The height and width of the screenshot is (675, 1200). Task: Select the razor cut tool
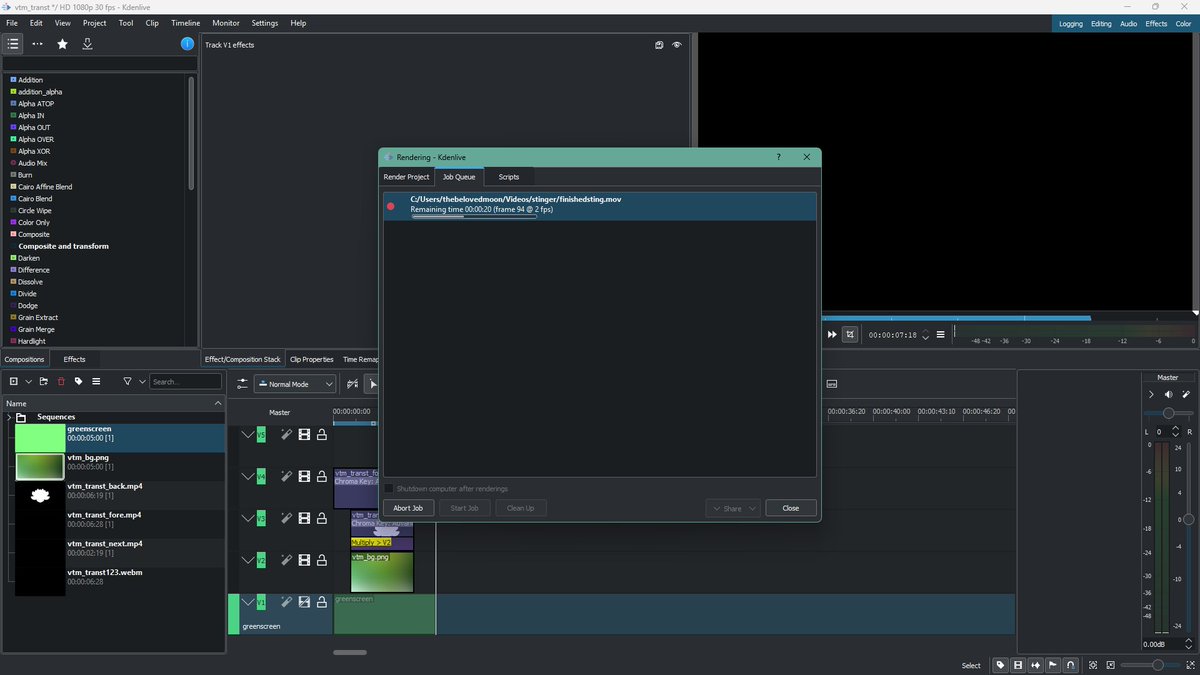point(390,384)
